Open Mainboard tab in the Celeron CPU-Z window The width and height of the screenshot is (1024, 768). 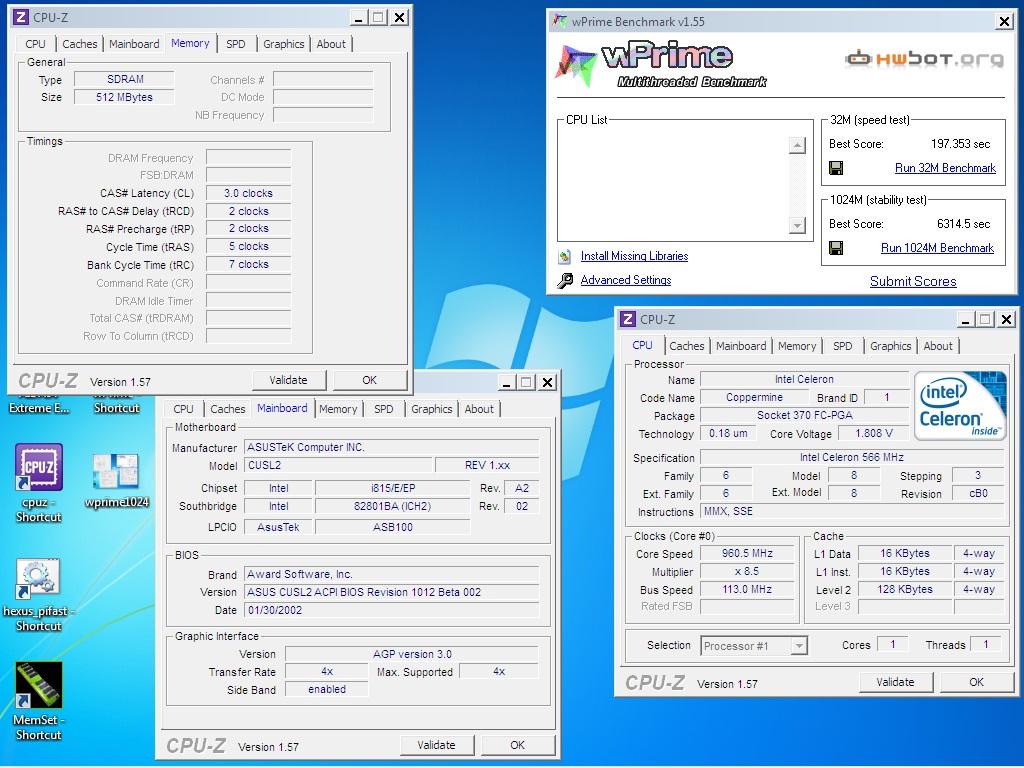point(741,346)
